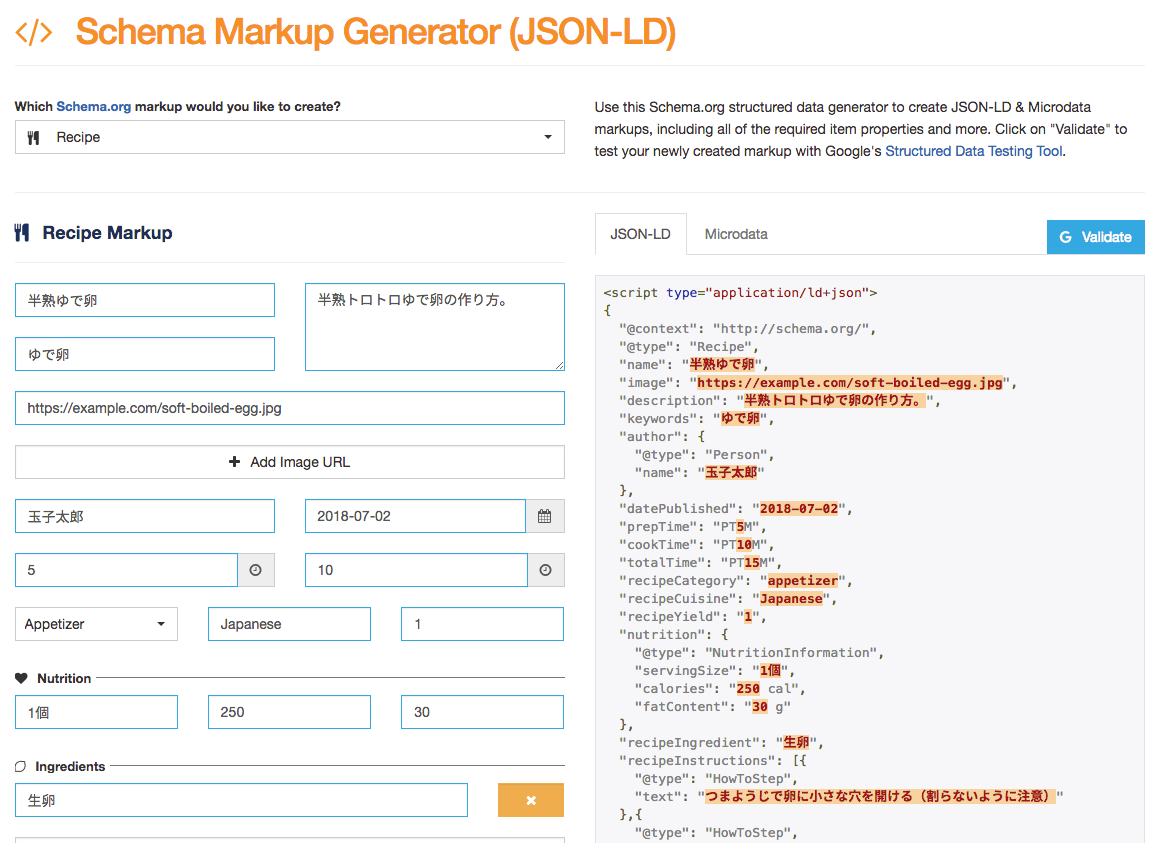
Task: Switch to the Microdata tab
Action: tap(736, 234)
